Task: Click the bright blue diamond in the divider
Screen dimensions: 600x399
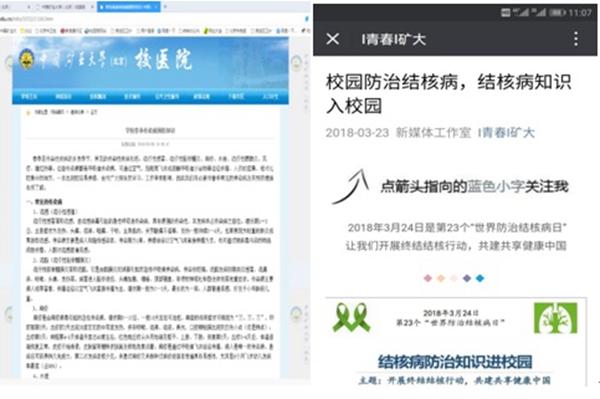Action: [480, 278]
